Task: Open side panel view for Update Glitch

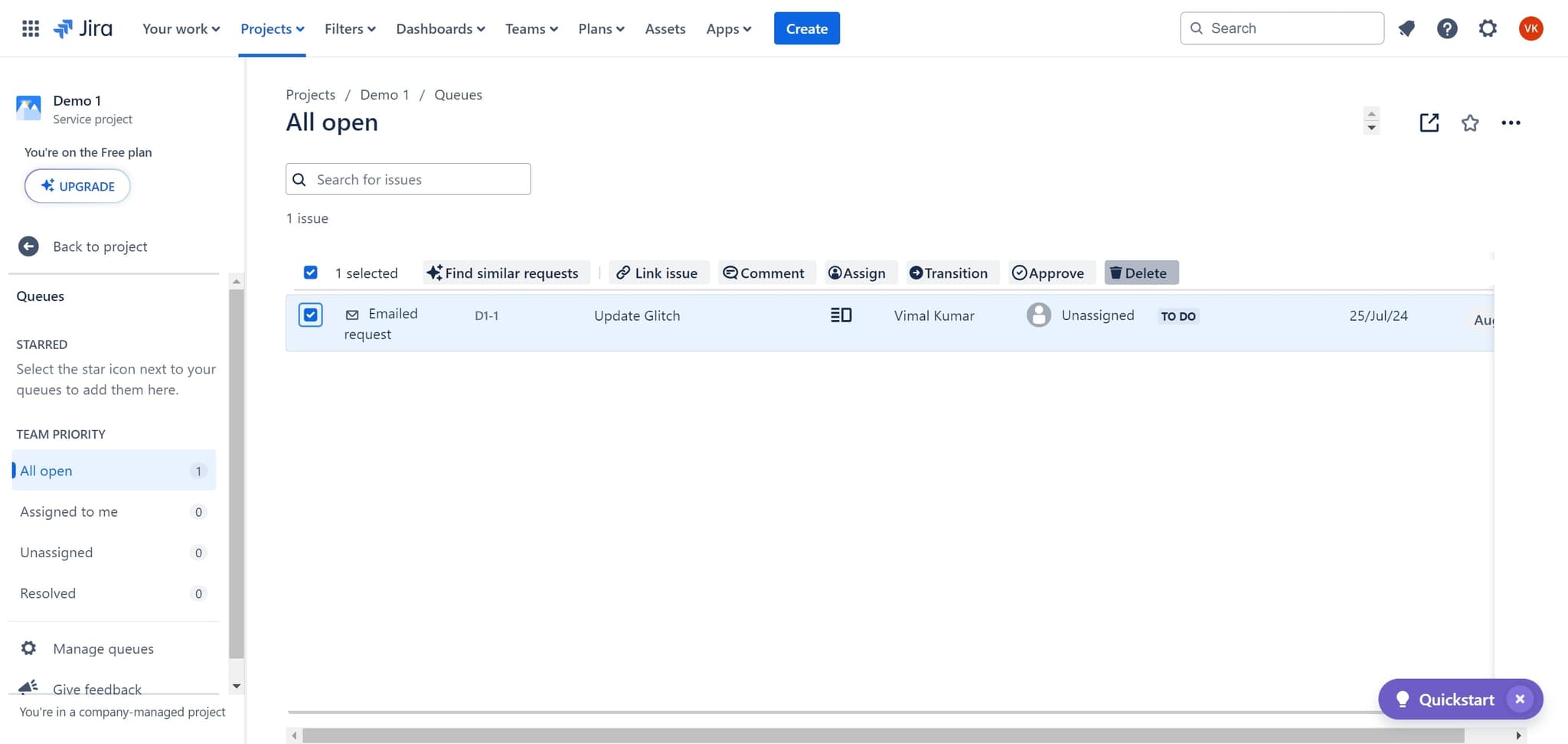Action: click(841, 315)
